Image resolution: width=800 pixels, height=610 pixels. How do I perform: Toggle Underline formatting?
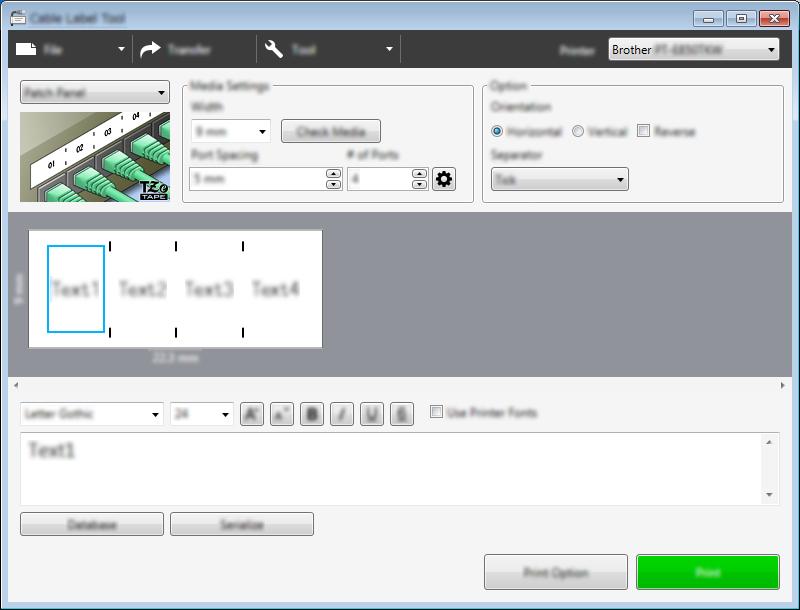(x=372, y=414)
